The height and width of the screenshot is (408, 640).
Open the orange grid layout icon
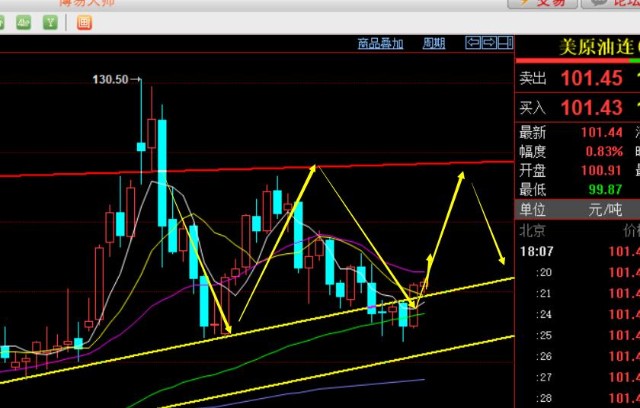coord(84,21)
